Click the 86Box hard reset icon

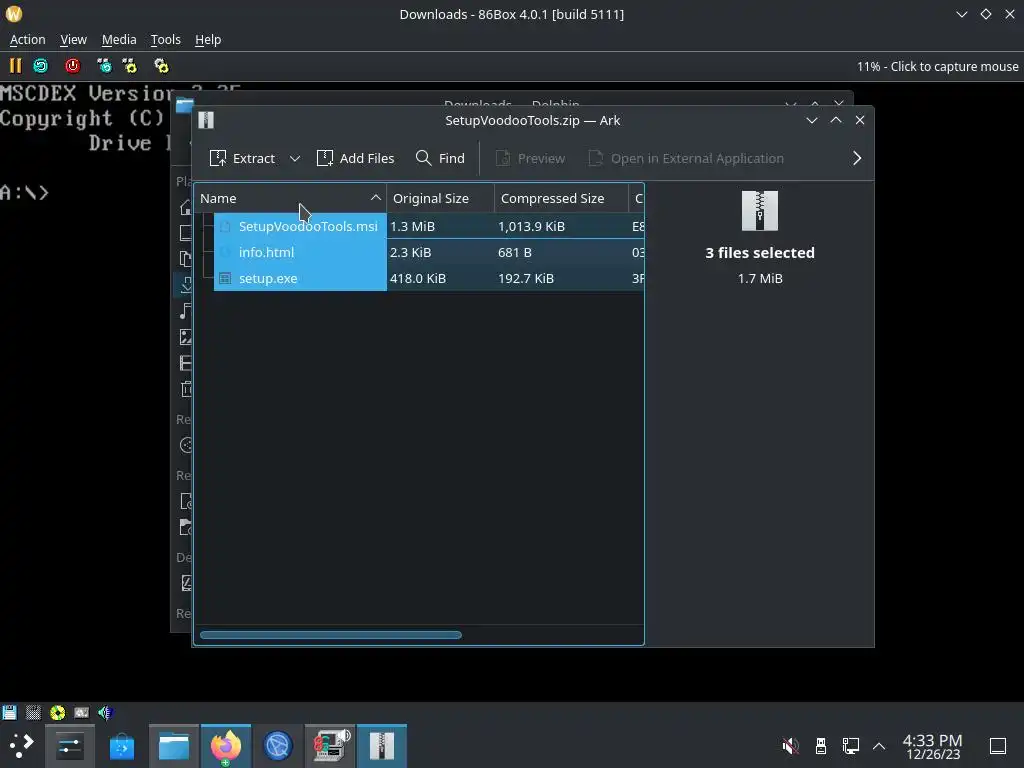(x=40, y=66)
